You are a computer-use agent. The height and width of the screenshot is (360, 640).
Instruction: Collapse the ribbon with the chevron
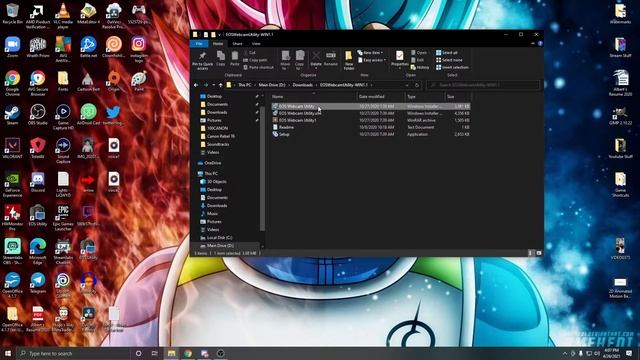[533, 44]
